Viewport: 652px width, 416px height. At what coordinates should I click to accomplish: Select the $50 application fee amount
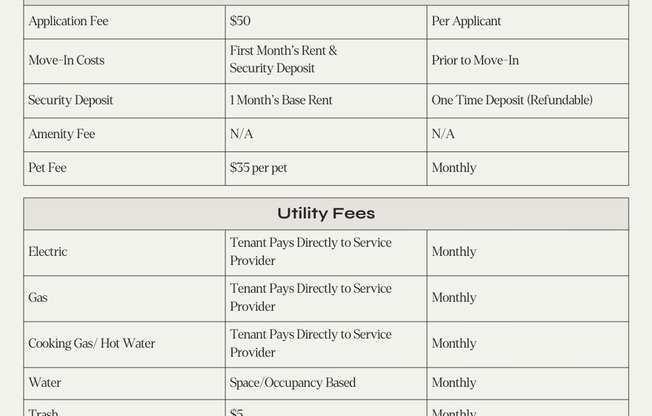[x=240, y=21]
